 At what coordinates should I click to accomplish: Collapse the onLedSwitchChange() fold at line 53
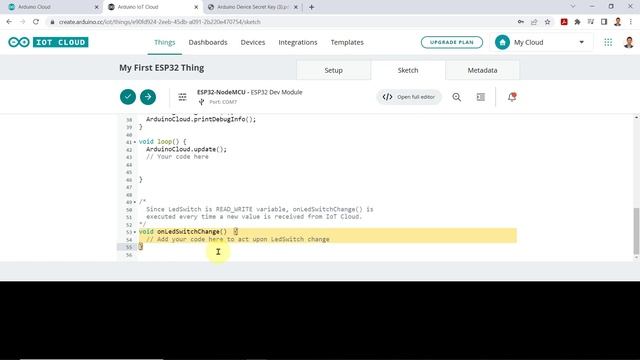(135, 232)
